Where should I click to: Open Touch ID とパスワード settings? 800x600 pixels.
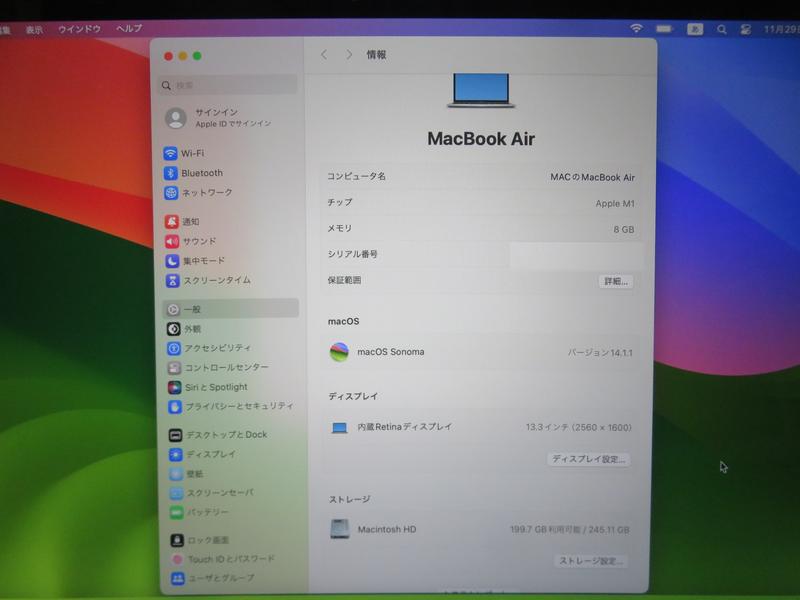[x=223, y=559]
